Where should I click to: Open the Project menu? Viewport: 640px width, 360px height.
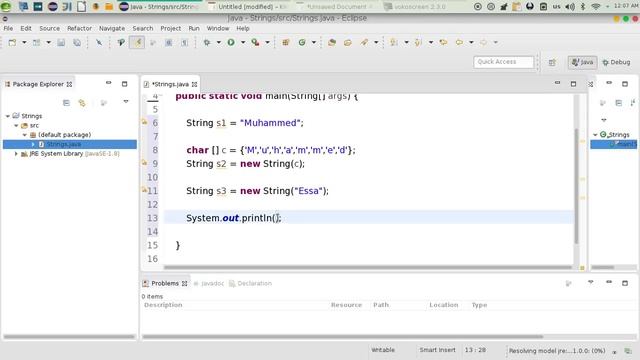(171, 29)
